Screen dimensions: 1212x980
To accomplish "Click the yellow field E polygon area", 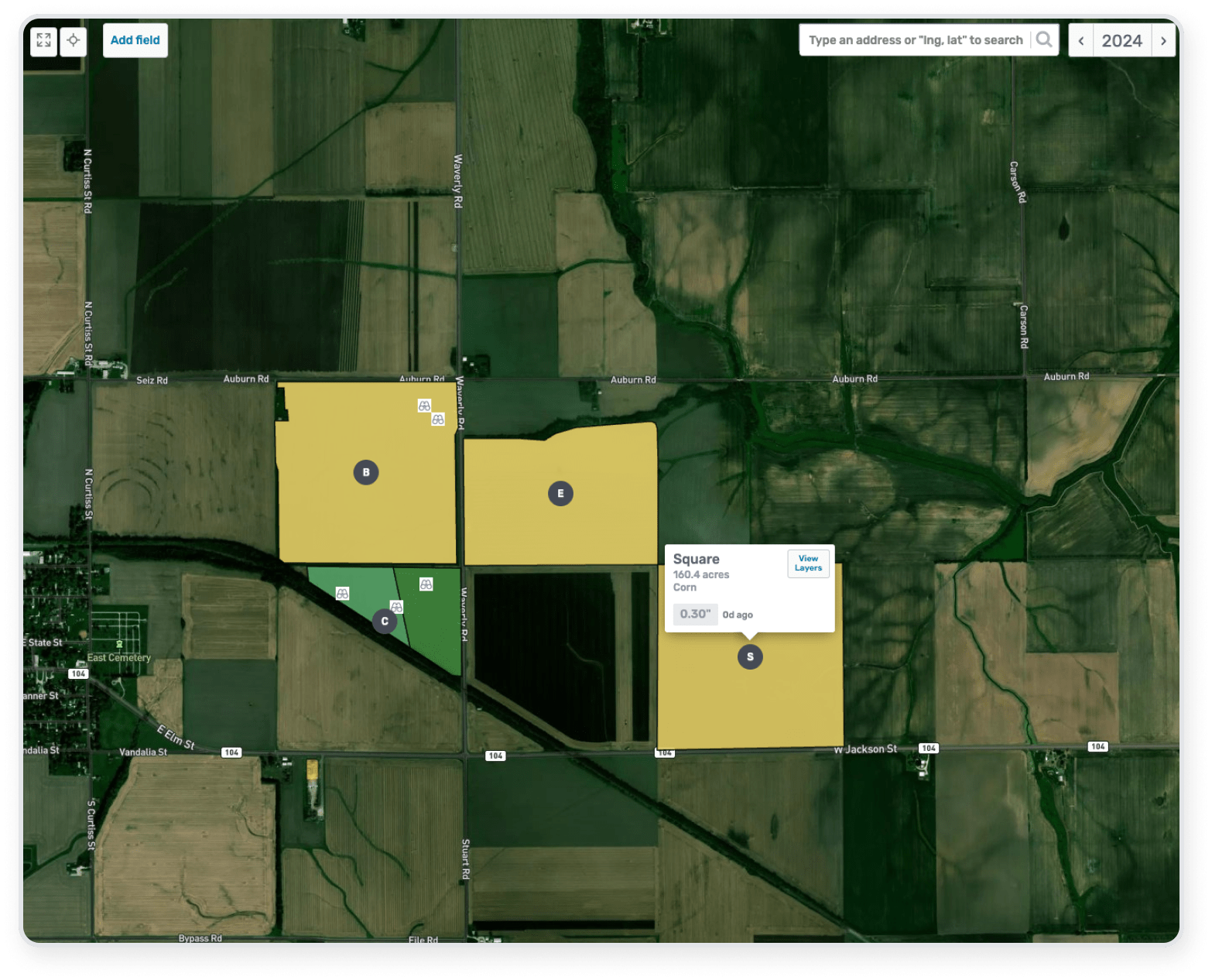I will (604, 526).
